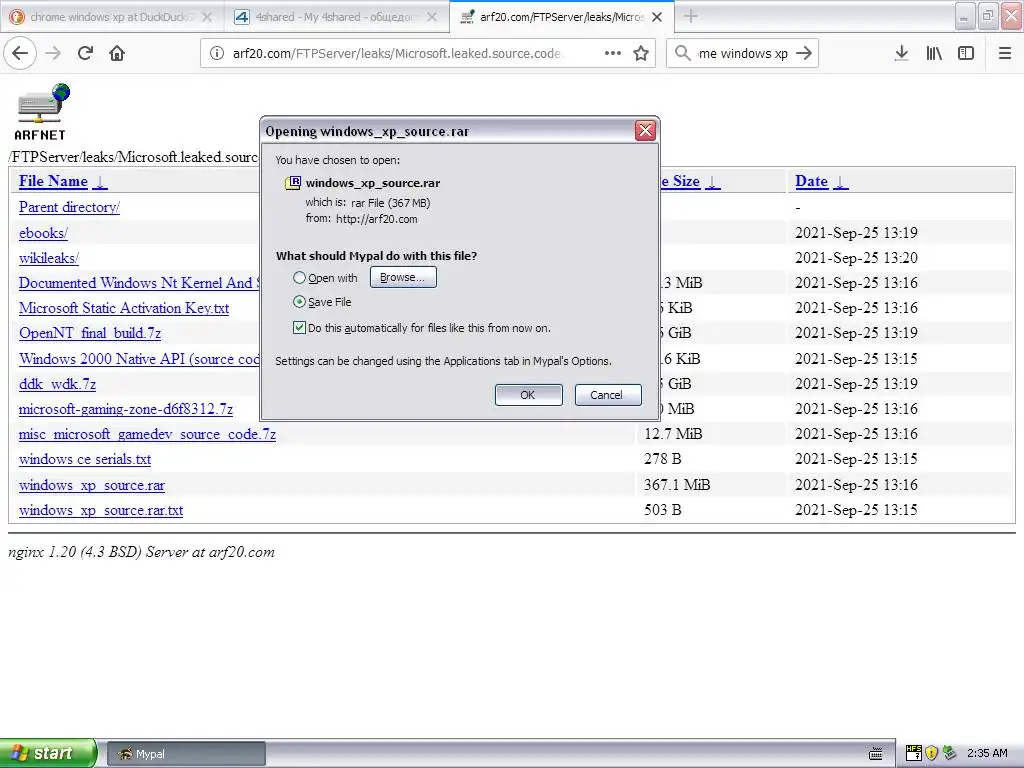
Task: Click the HFS tray icon
Action: (x=914, y=753)
